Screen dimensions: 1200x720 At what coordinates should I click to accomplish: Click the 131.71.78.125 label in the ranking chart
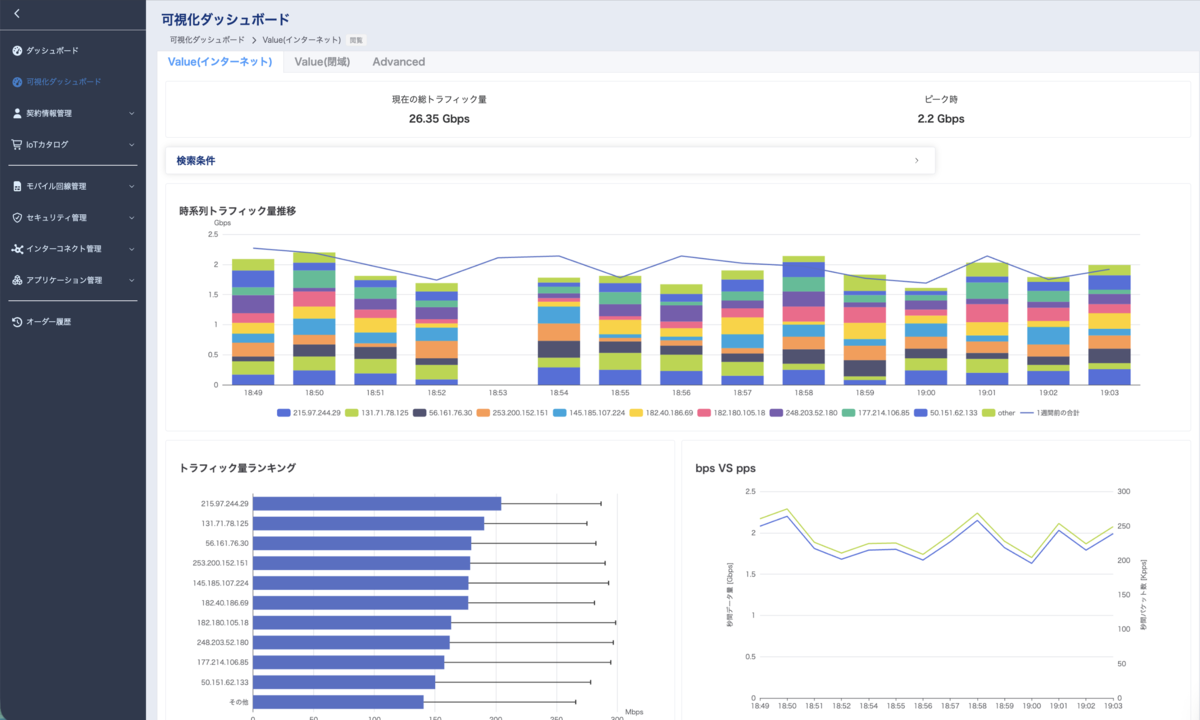click(225, 523)
